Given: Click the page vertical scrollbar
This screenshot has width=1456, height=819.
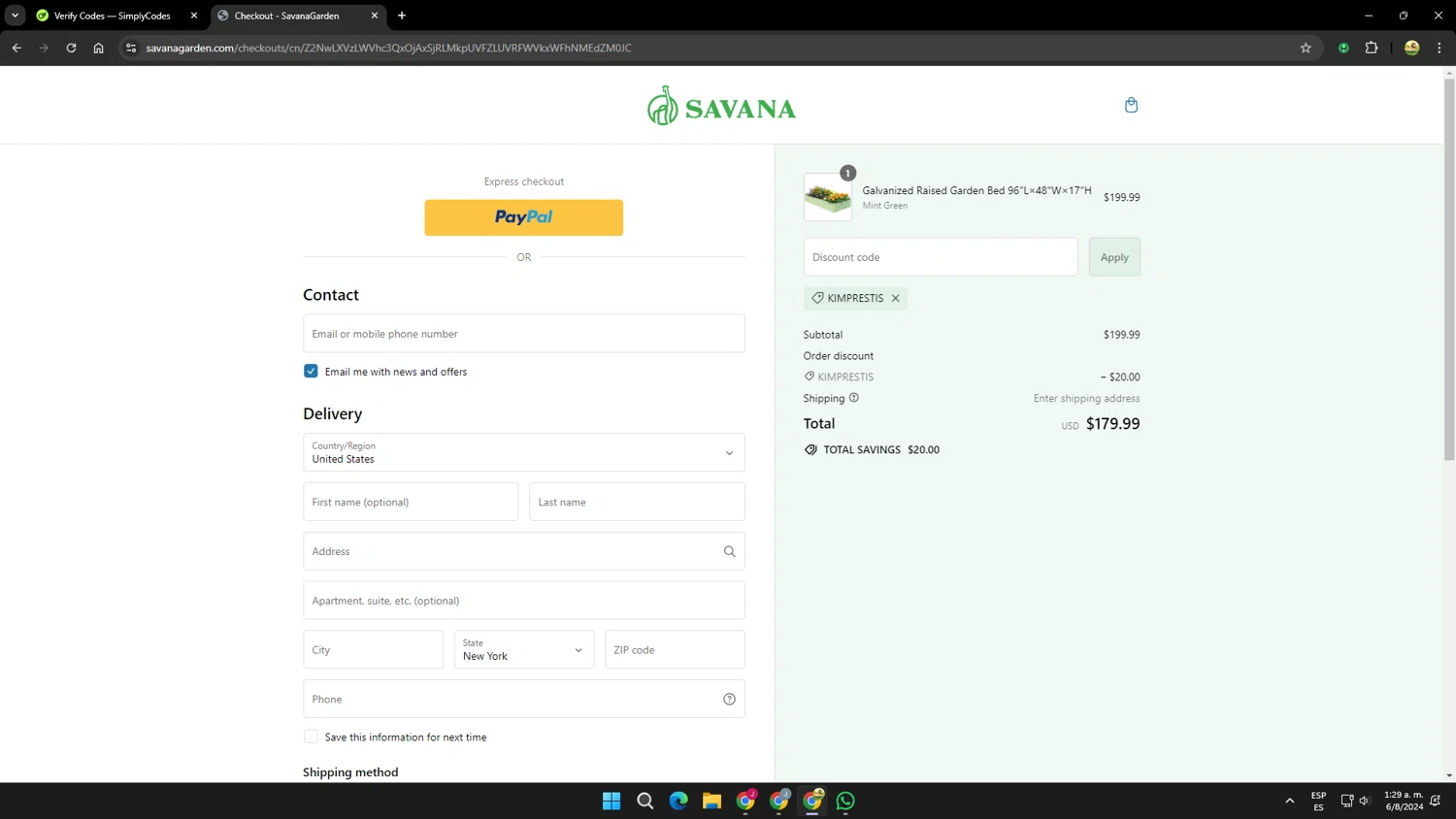Looking at the screenshot, I should 1449,270.
